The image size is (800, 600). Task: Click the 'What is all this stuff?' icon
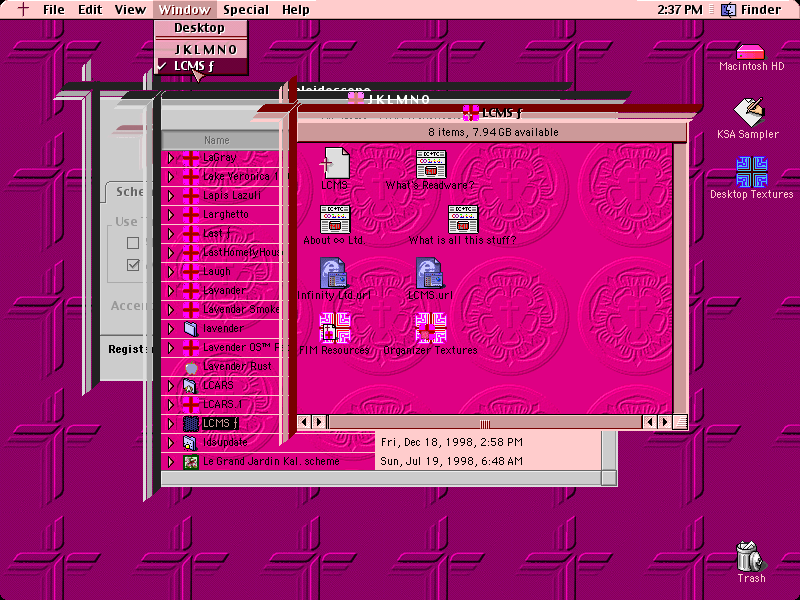pyautogui.click(x=463, y=219)
